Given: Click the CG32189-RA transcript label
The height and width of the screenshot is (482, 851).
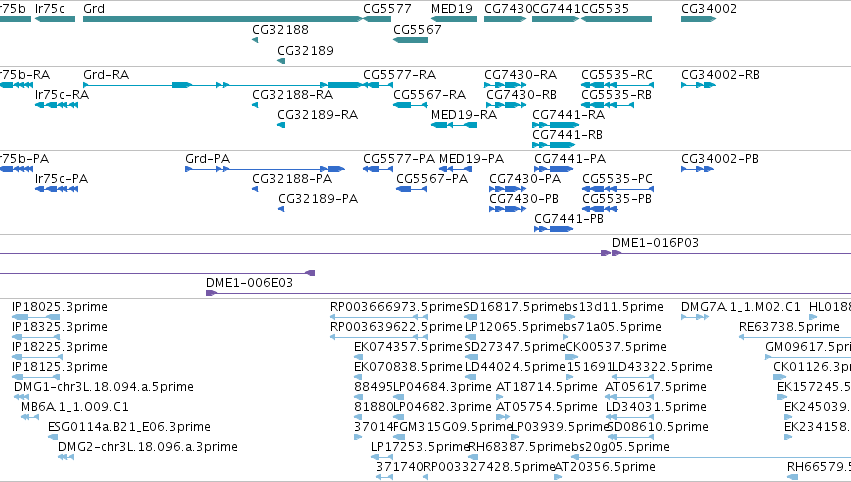Looking at the screenshot, I should (317, 115).
